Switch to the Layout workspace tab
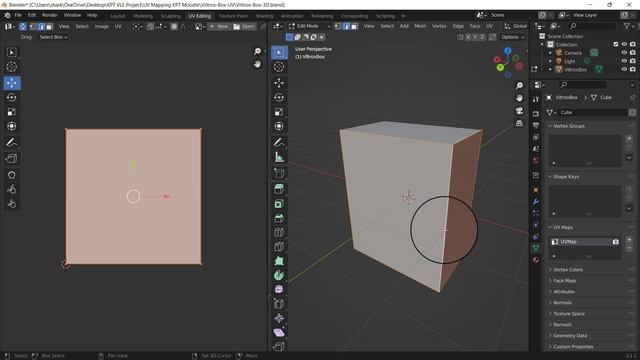Viewport: 640px width, 360px height. click(118, 16)
